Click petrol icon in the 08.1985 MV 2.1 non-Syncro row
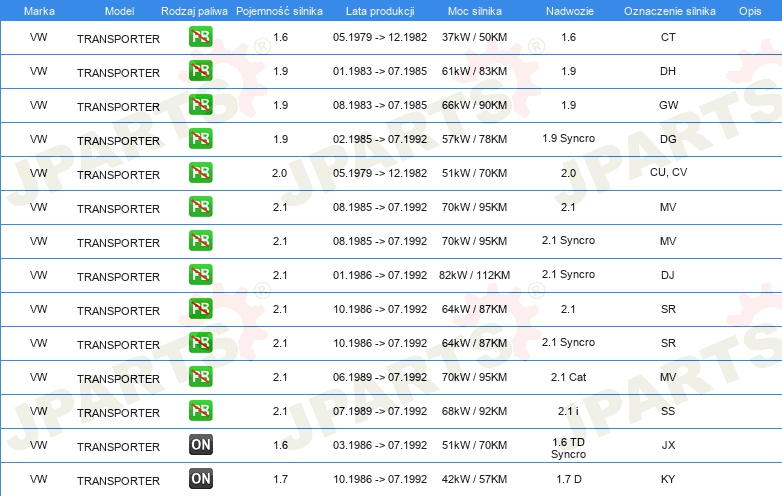 pyautogui.click(x=200, y=206)
